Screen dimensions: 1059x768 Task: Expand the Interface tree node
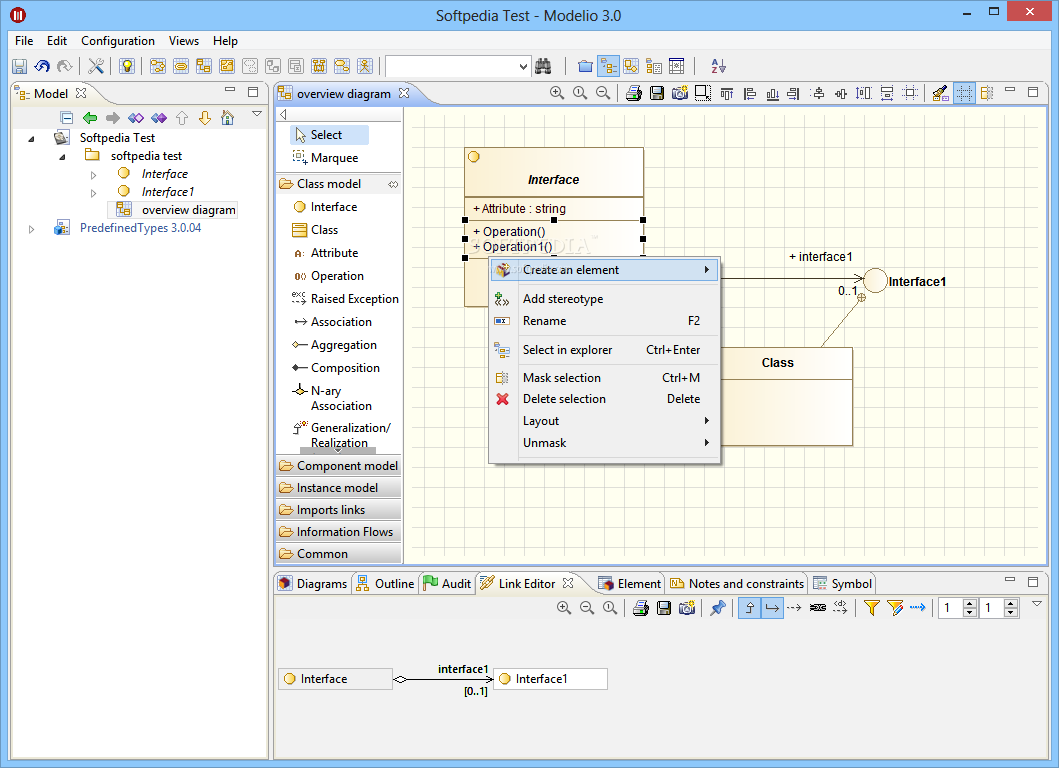click(x=93, y=175)
